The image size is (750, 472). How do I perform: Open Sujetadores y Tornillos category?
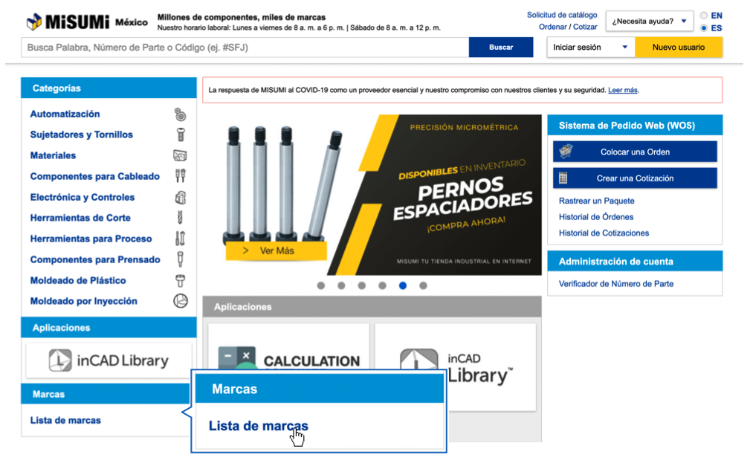click(81, 134)
